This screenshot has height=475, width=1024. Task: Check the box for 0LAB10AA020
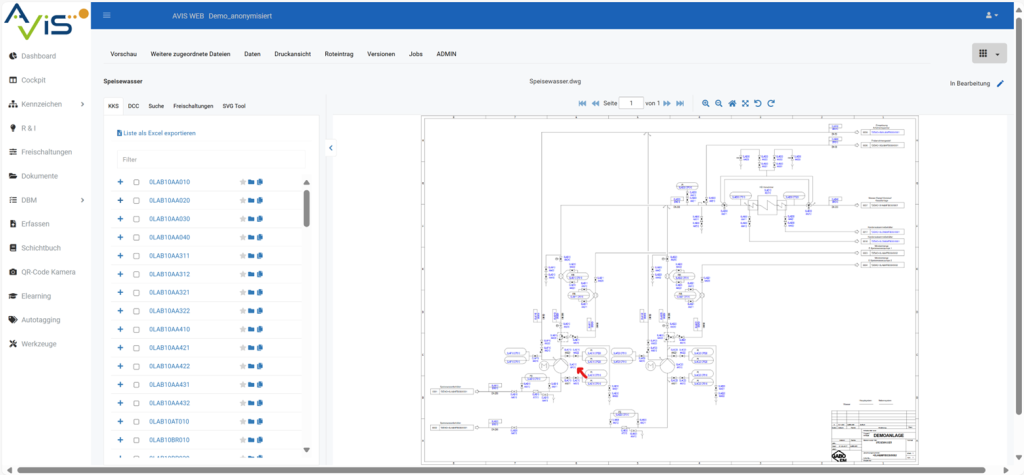(136, 201)
